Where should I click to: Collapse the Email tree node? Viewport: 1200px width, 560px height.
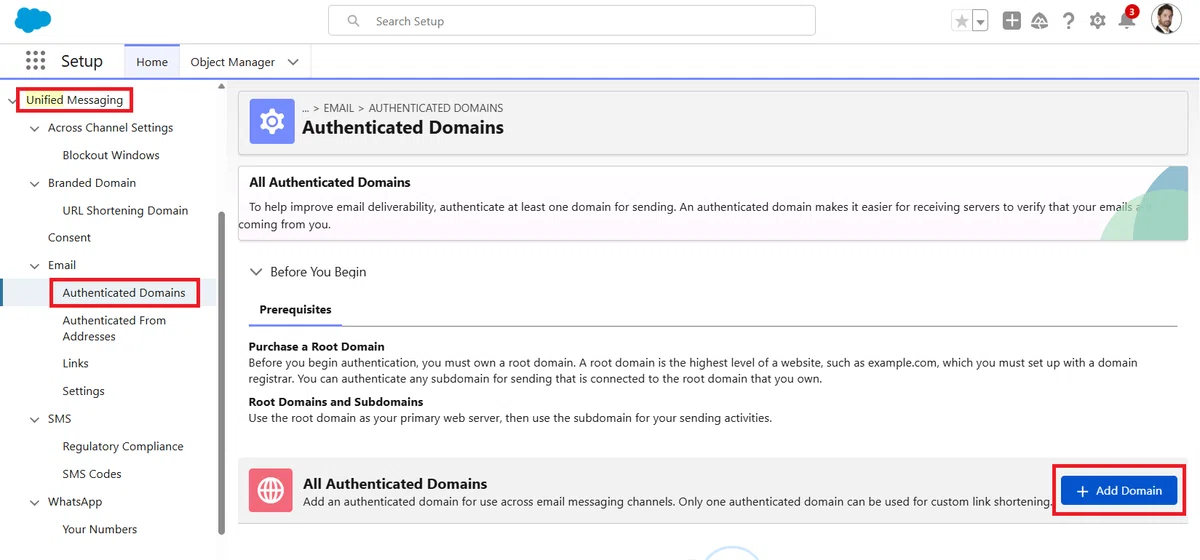pos(35,265)
